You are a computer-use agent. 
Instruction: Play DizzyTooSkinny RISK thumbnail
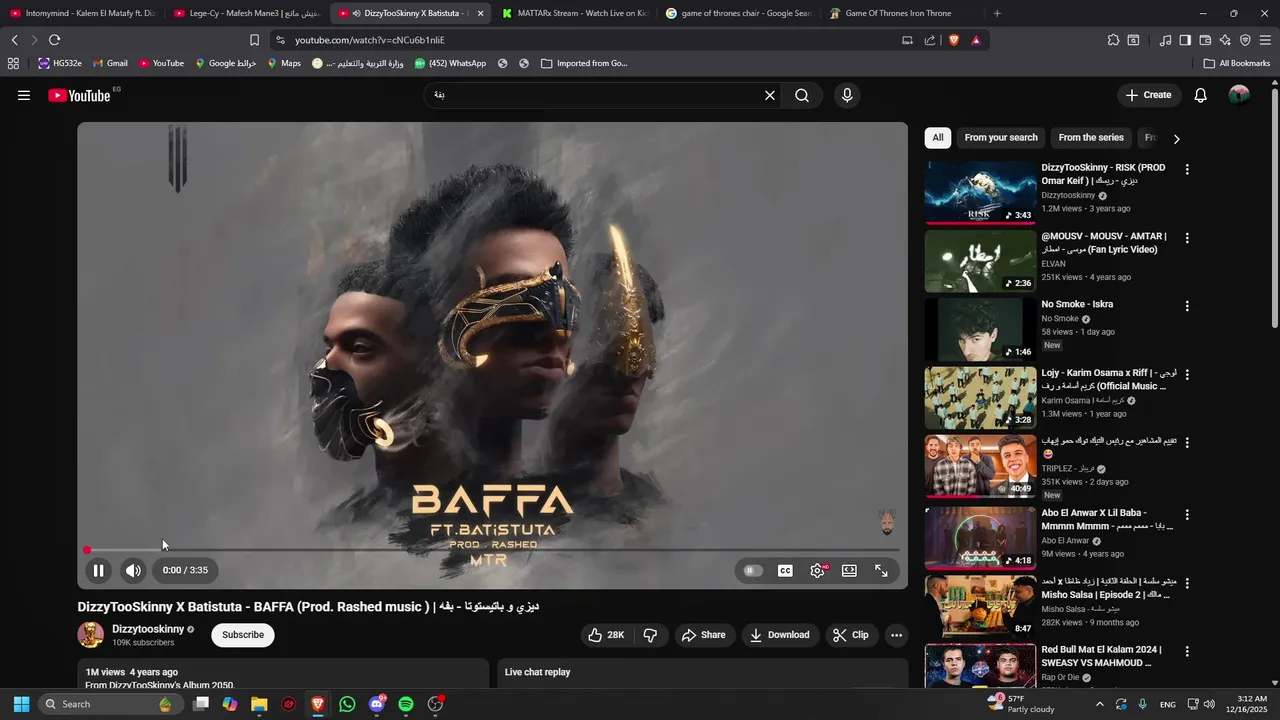click(980, 193)
